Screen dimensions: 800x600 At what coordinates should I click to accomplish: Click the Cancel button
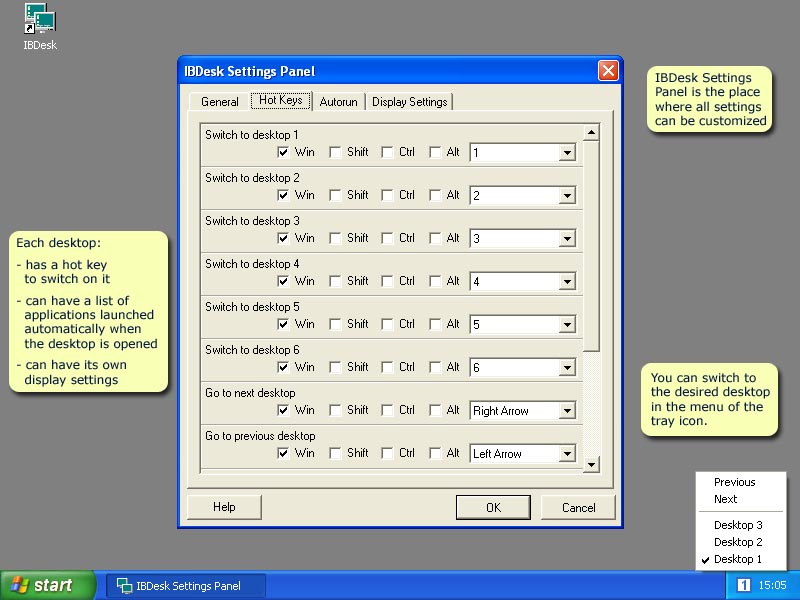tap(579, 507)
